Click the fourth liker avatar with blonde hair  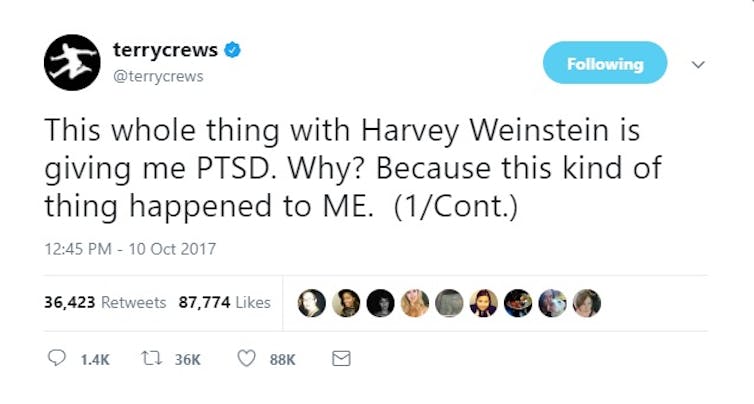(415, 303)
